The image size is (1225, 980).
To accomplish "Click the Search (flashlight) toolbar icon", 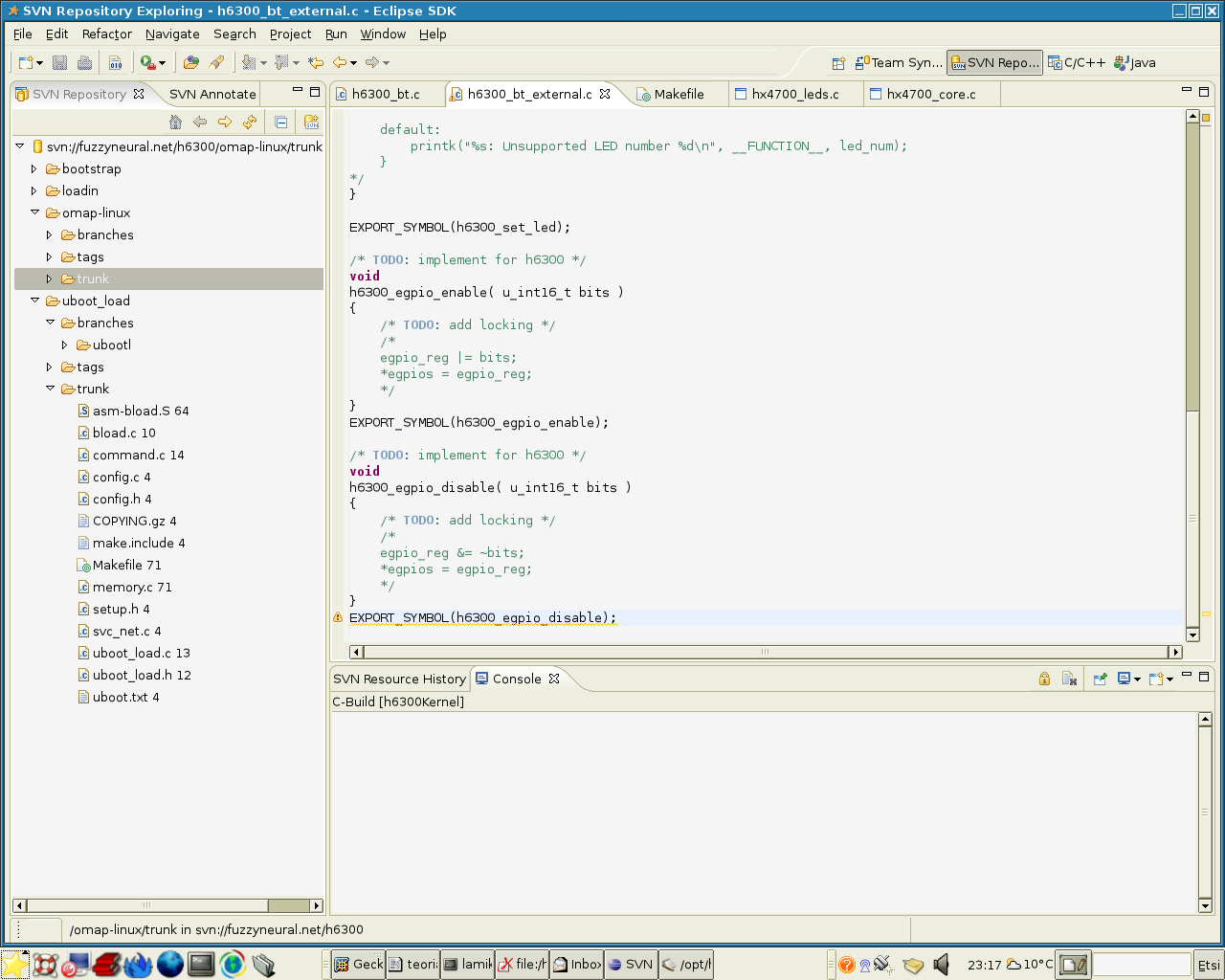I will (217, 61).
